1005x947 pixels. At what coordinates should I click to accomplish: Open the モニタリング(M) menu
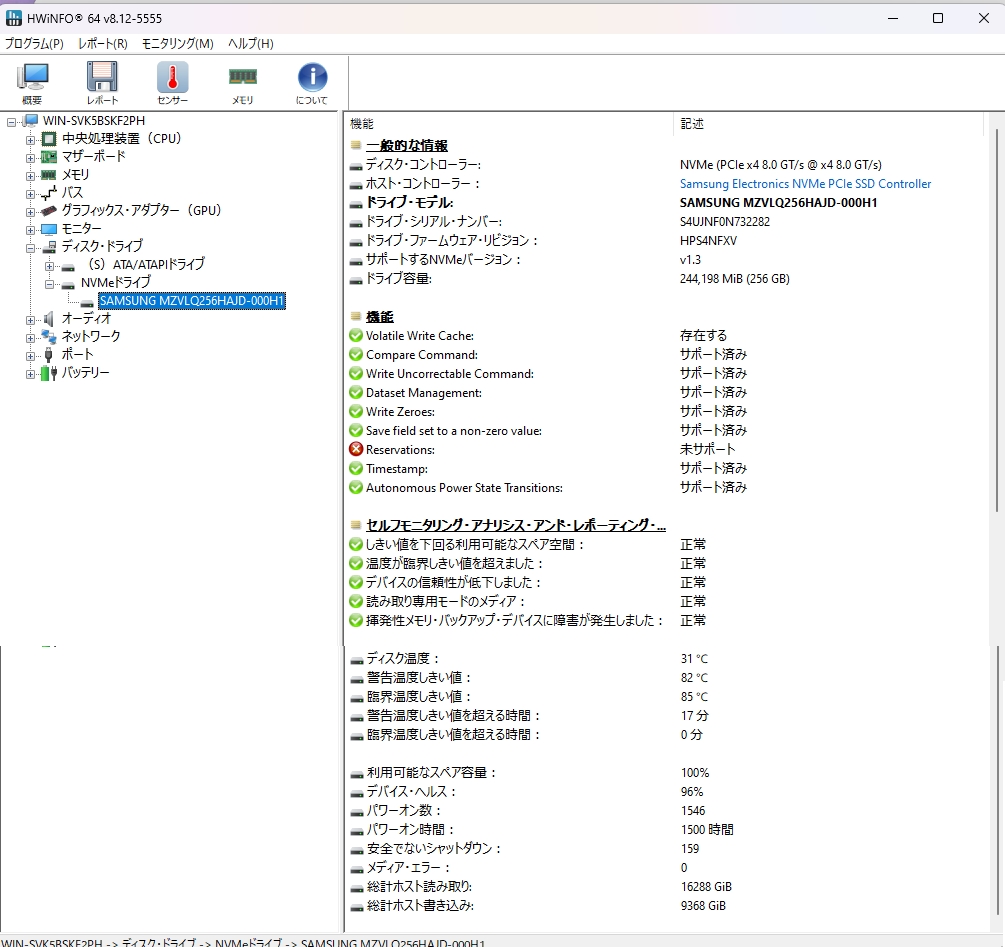[177, 44]
